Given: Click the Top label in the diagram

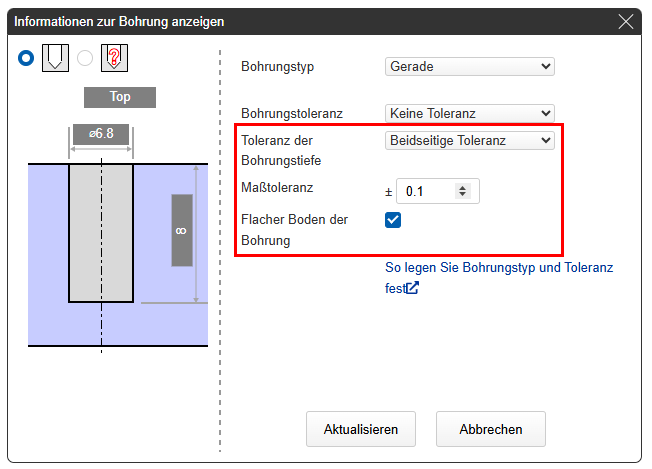Looking at the screenshot, I should pos(120,98).
